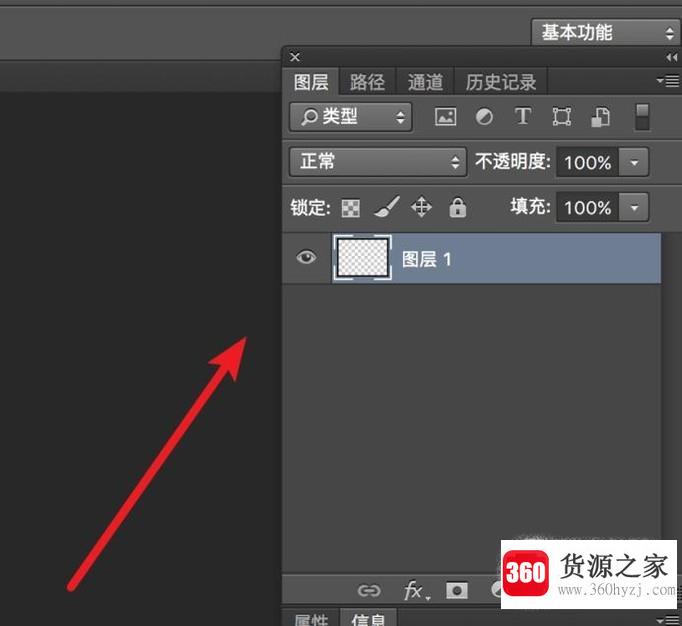Switch to the 图层 tab

coord(311,82)
